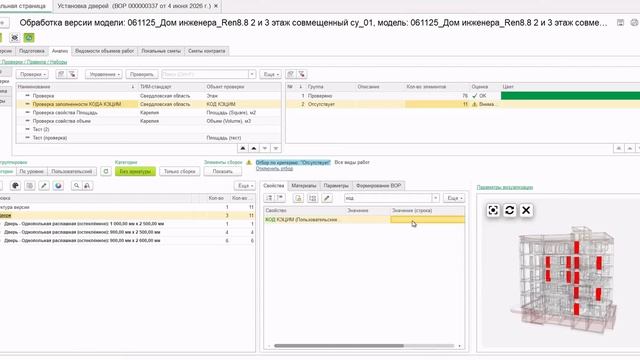Viewport: 640px width, 360px height.
Task: Click the green color bar in Проверено row
Action: [570, 96]
